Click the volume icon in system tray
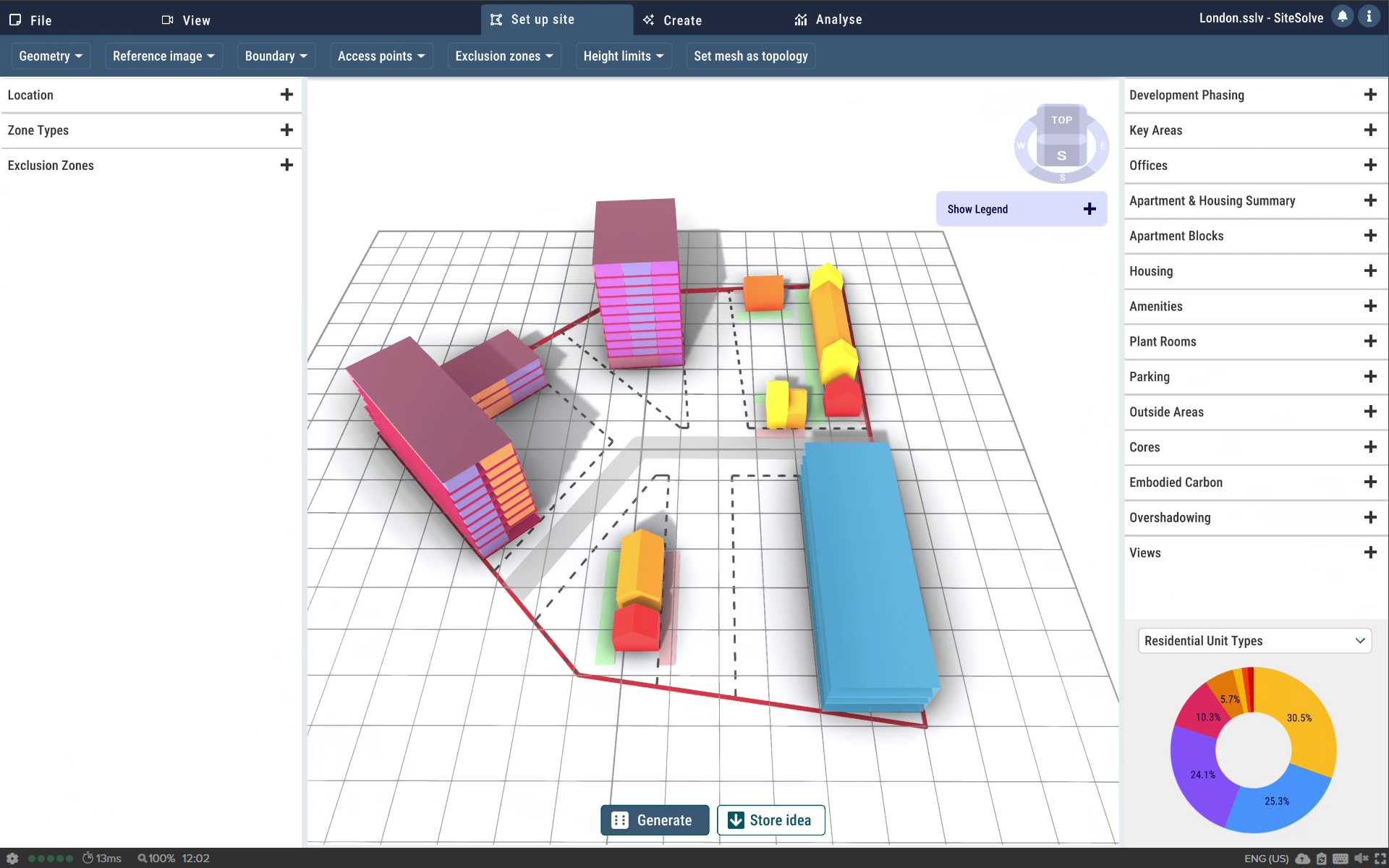1389x868 pixels. tap(1360, 859)
